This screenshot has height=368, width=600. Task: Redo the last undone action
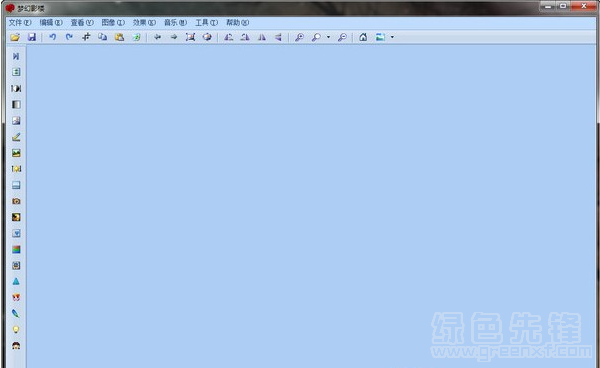[69, 37]
